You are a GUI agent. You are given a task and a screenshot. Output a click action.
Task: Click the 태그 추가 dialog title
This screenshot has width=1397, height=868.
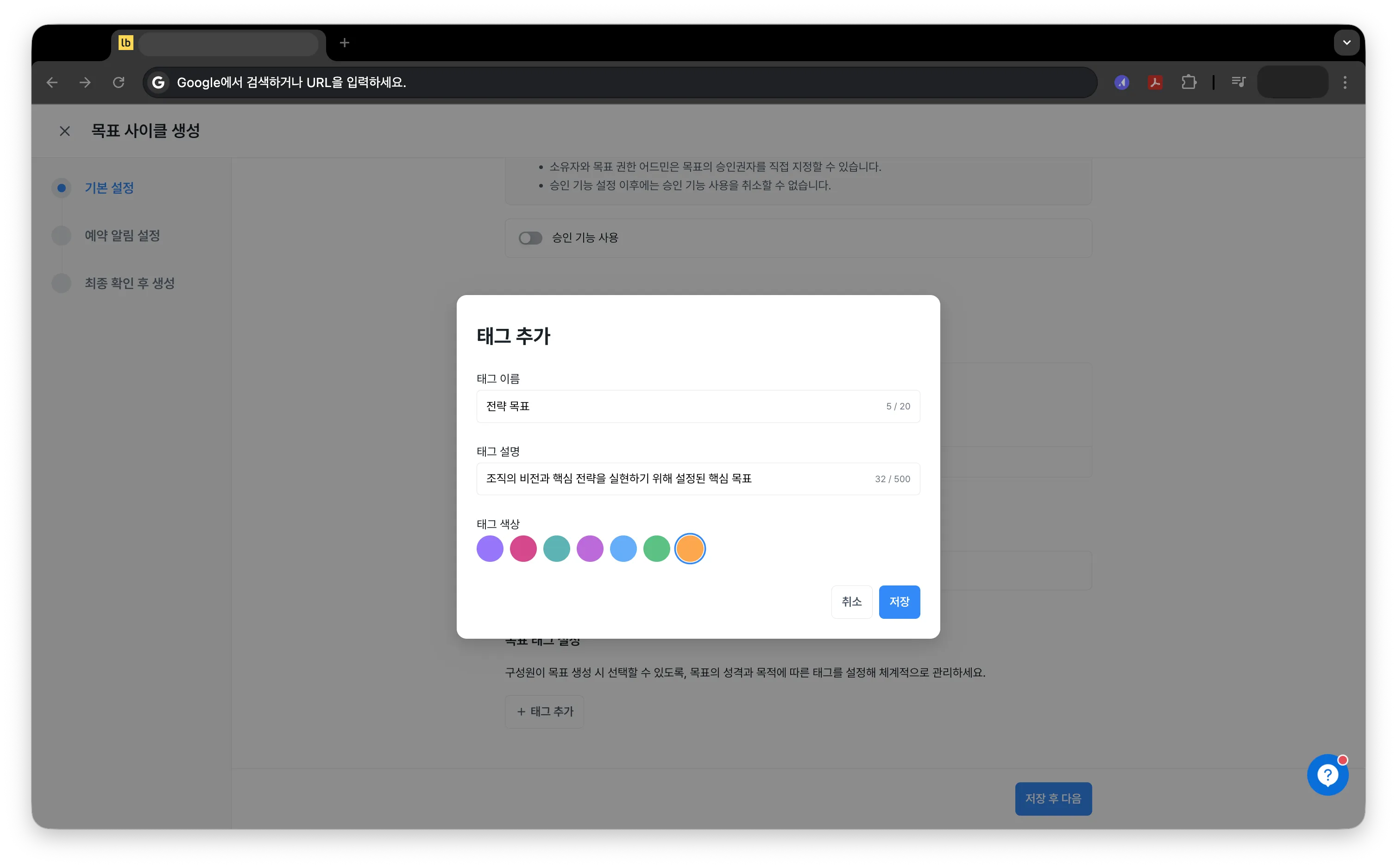pos(513,336)
